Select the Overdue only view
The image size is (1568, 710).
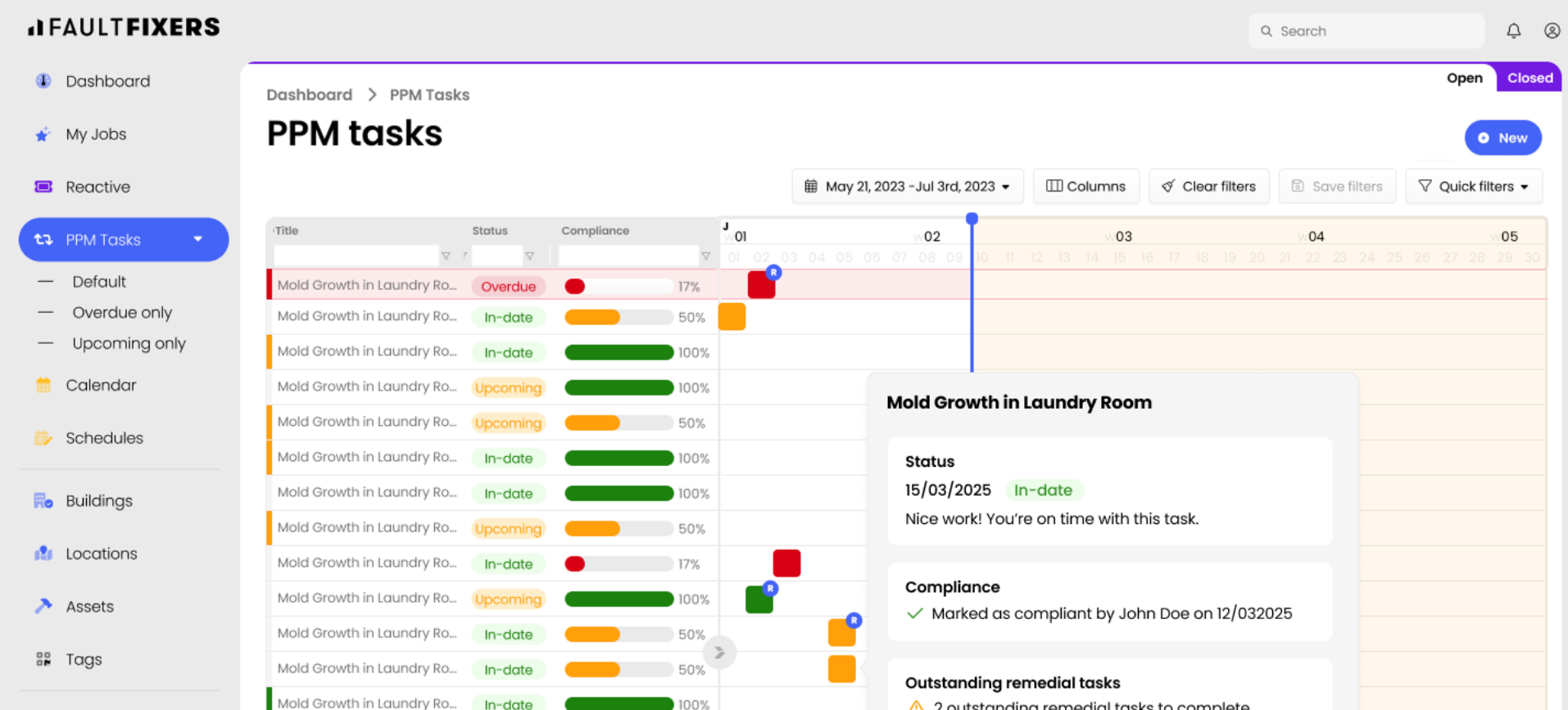122,313
